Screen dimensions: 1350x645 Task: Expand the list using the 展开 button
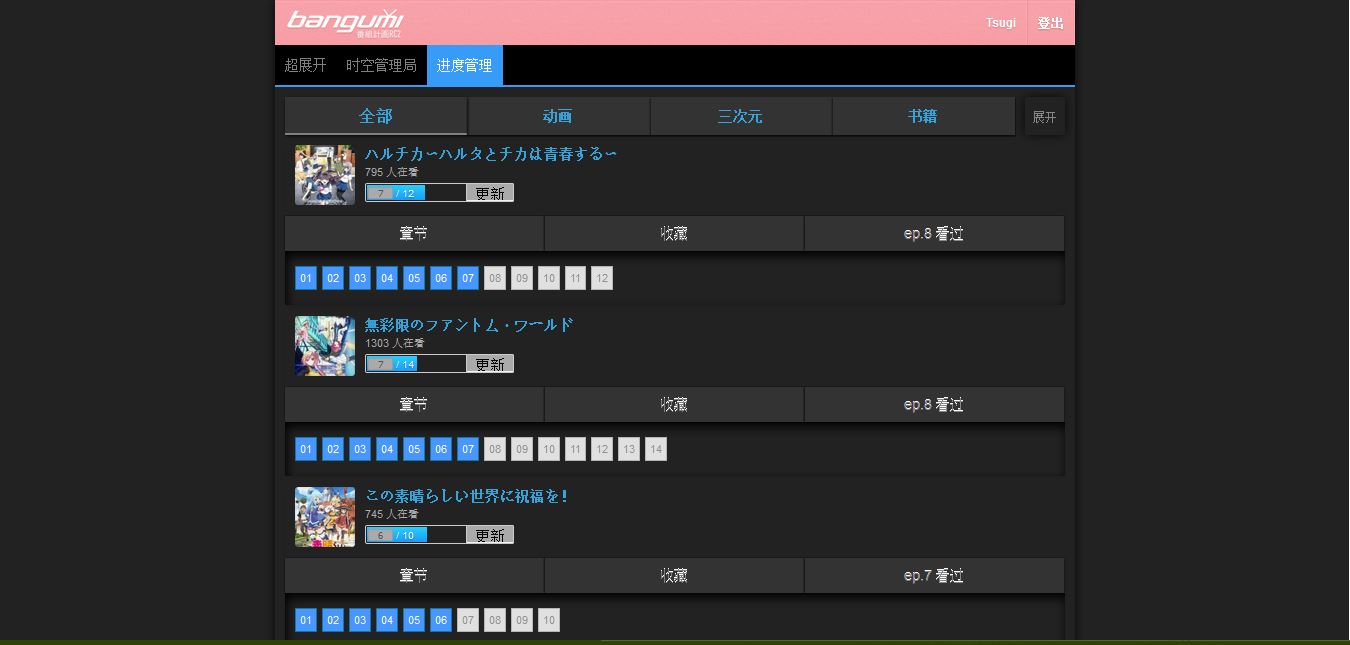(1044, 116)
